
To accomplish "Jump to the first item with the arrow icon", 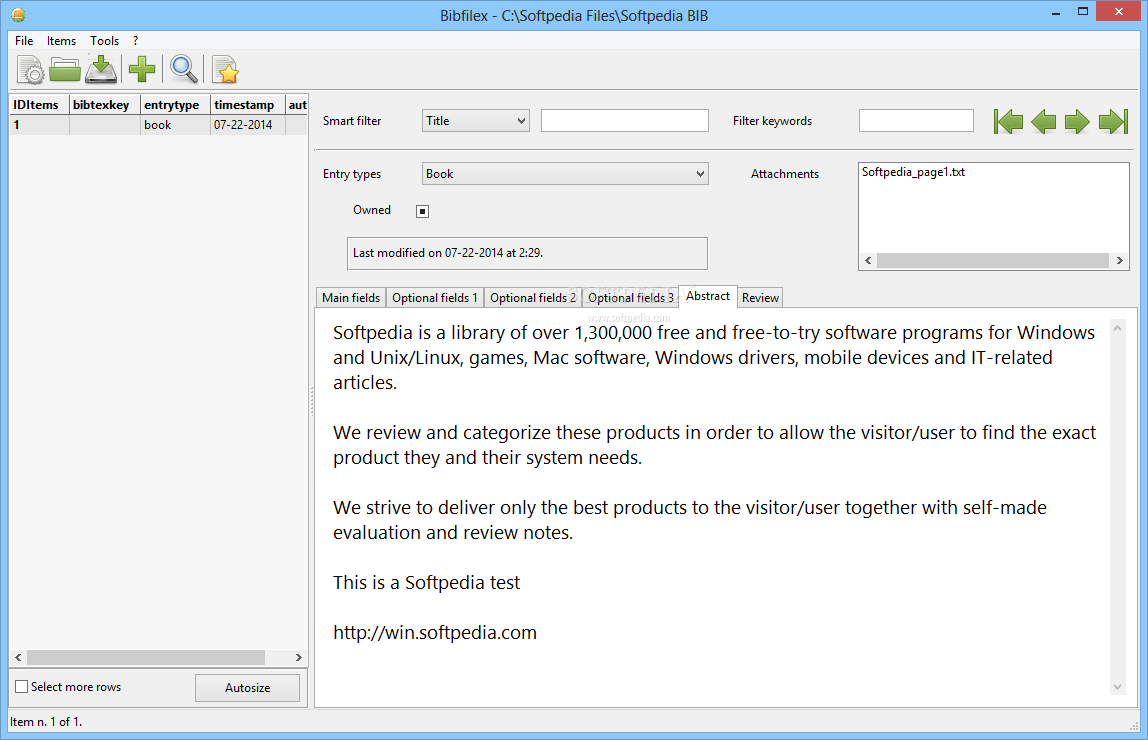I will pos(1008,122).
